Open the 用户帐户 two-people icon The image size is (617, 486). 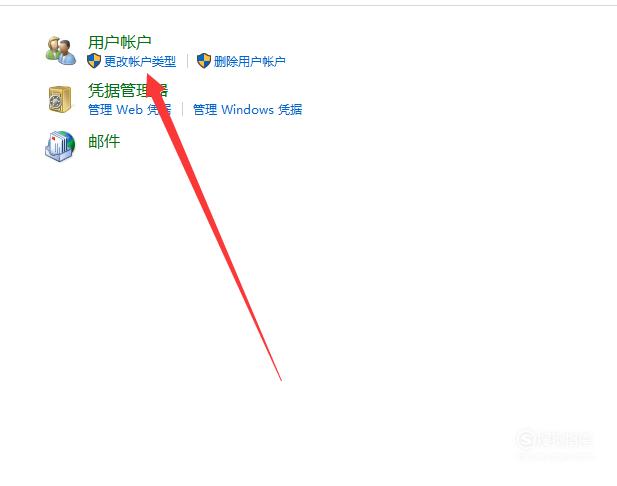click(x=61, y=50)
